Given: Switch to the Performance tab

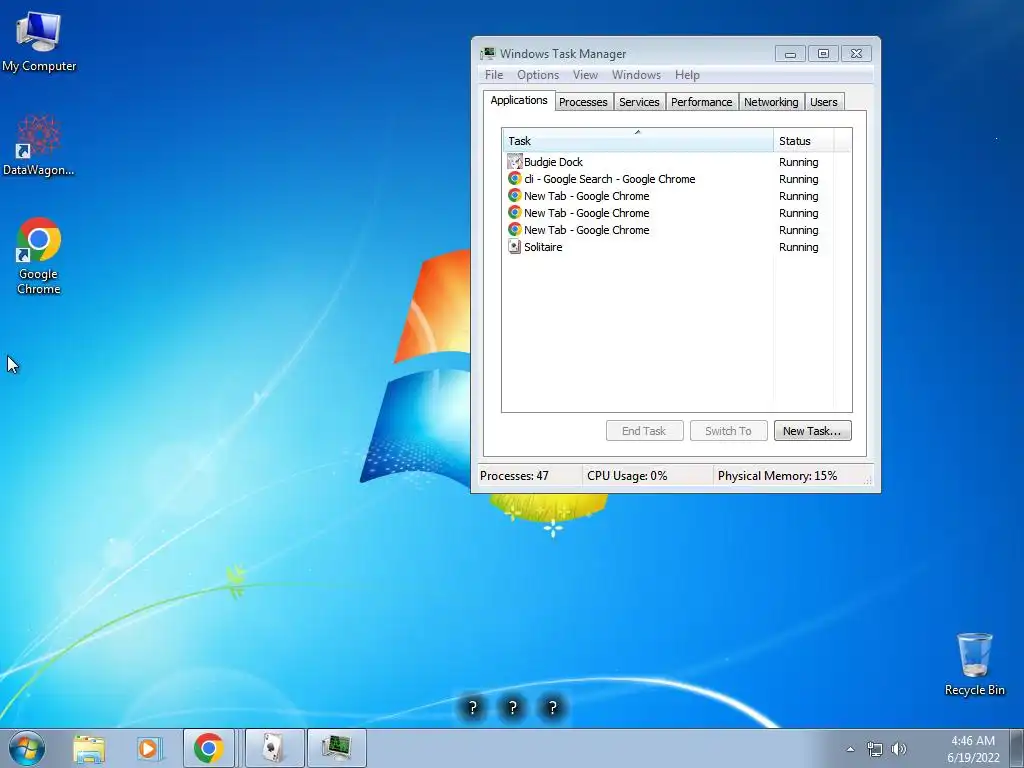Looking at the screenshot, I should (701, 102).
